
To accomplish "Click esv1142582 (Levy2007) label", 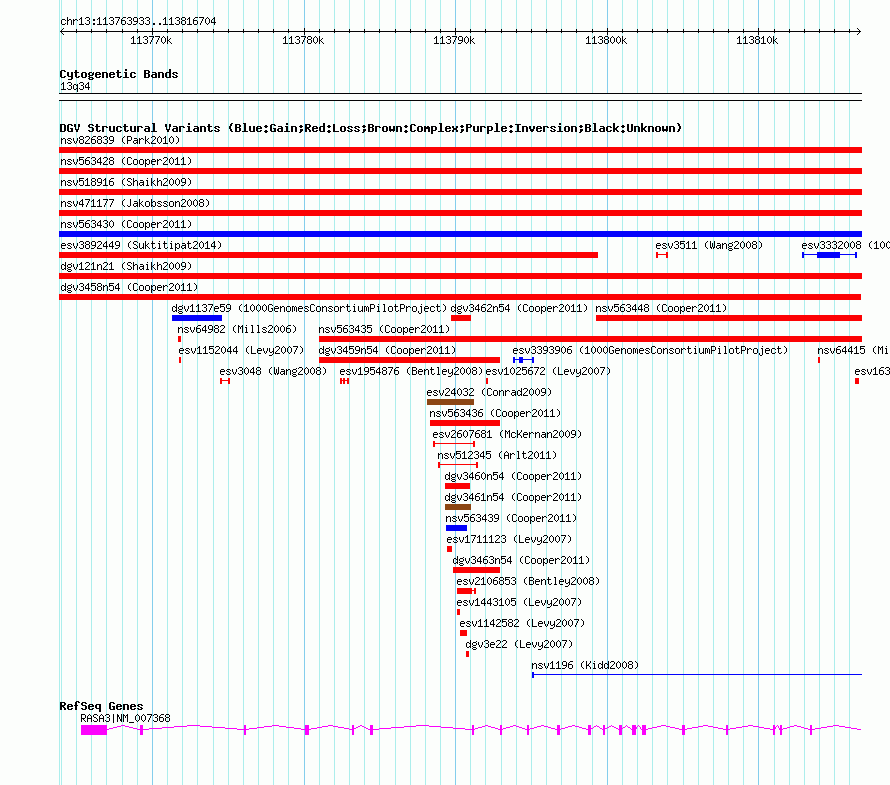I will point(522,623).
